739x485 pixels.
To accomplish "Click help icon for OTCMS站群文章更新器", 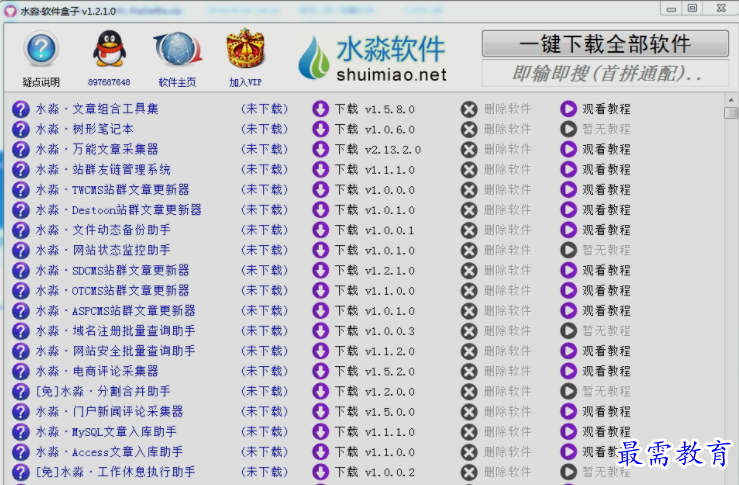I will pyautogui.click(x=21, y=291).
